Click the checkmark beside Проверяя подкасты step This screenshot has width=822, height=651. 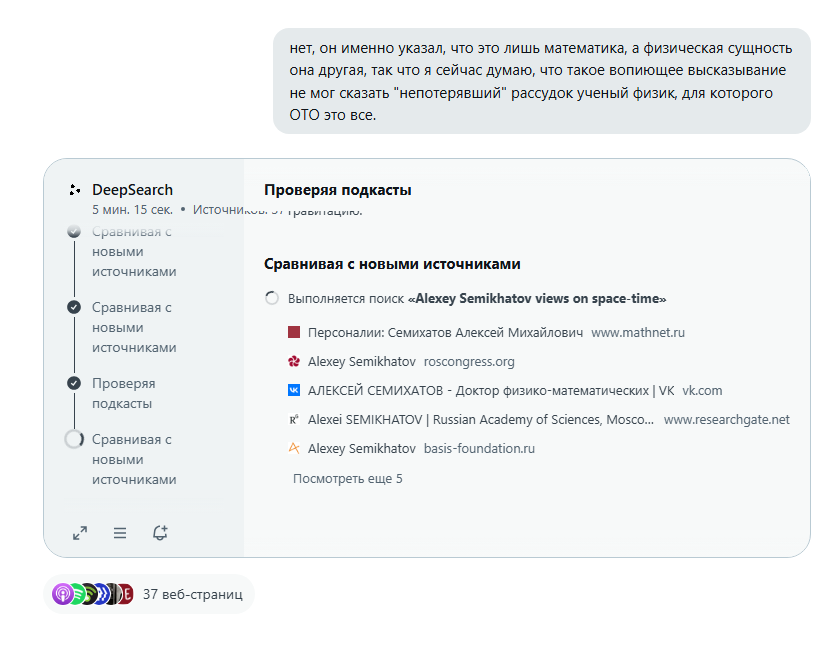pyautogui.click(x=74, y=383)
